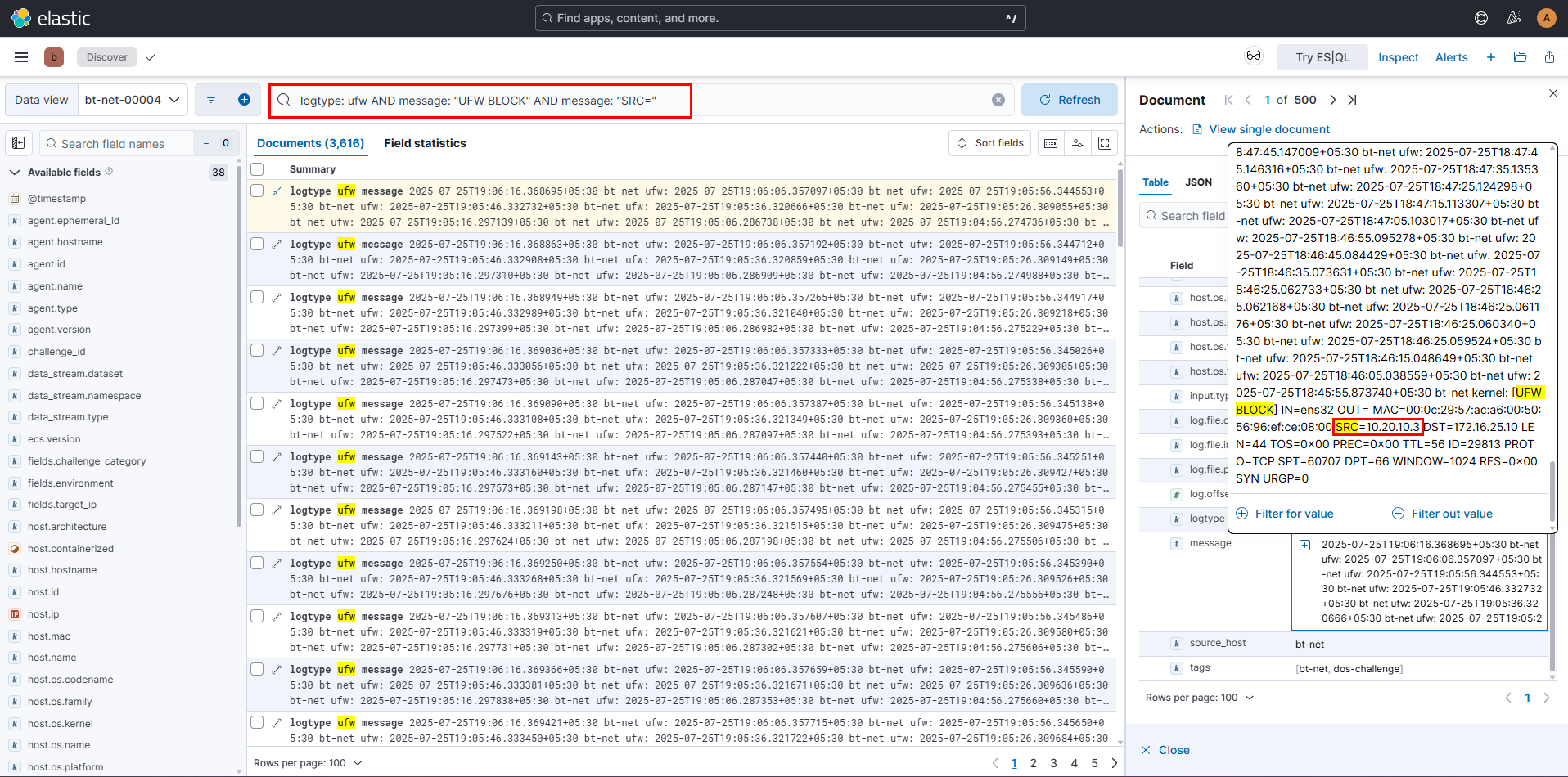1568x777 pixels.
Task: Switch to the Field statistics tab
Action: pos(425,143)
